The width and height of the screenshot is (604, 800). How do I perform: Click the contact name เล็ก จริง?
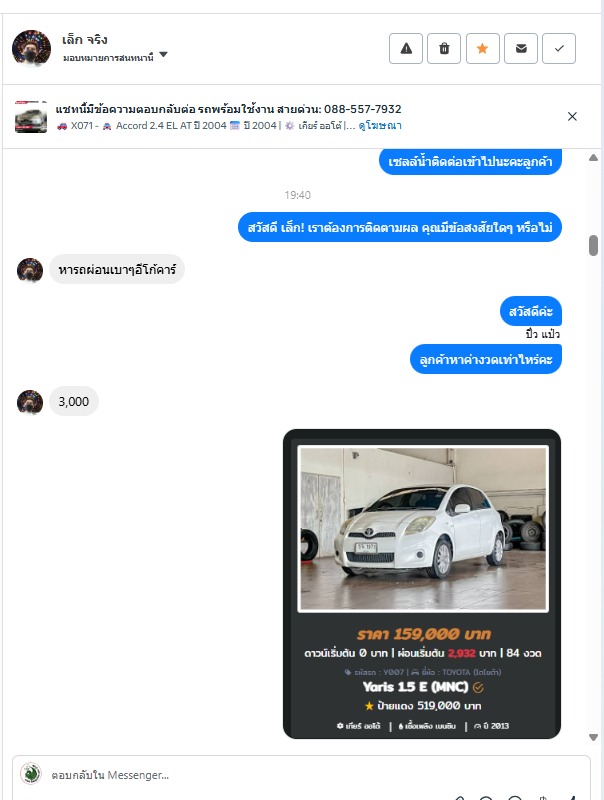point(85,40)
